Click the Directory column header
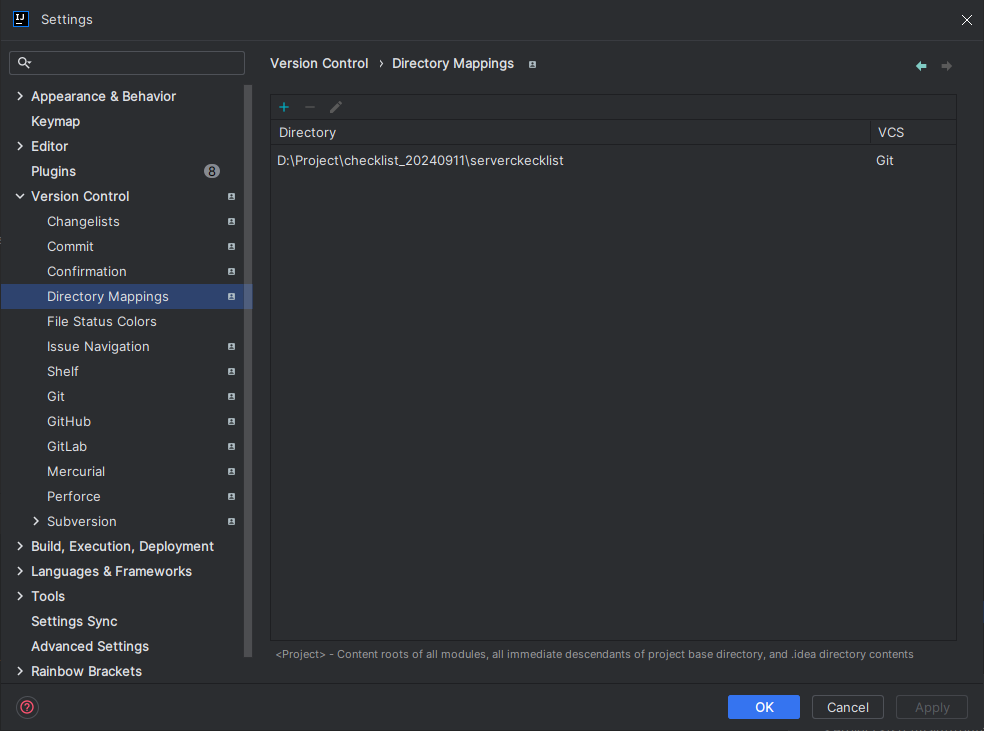 pyautogui.click(x=570, y=132)
